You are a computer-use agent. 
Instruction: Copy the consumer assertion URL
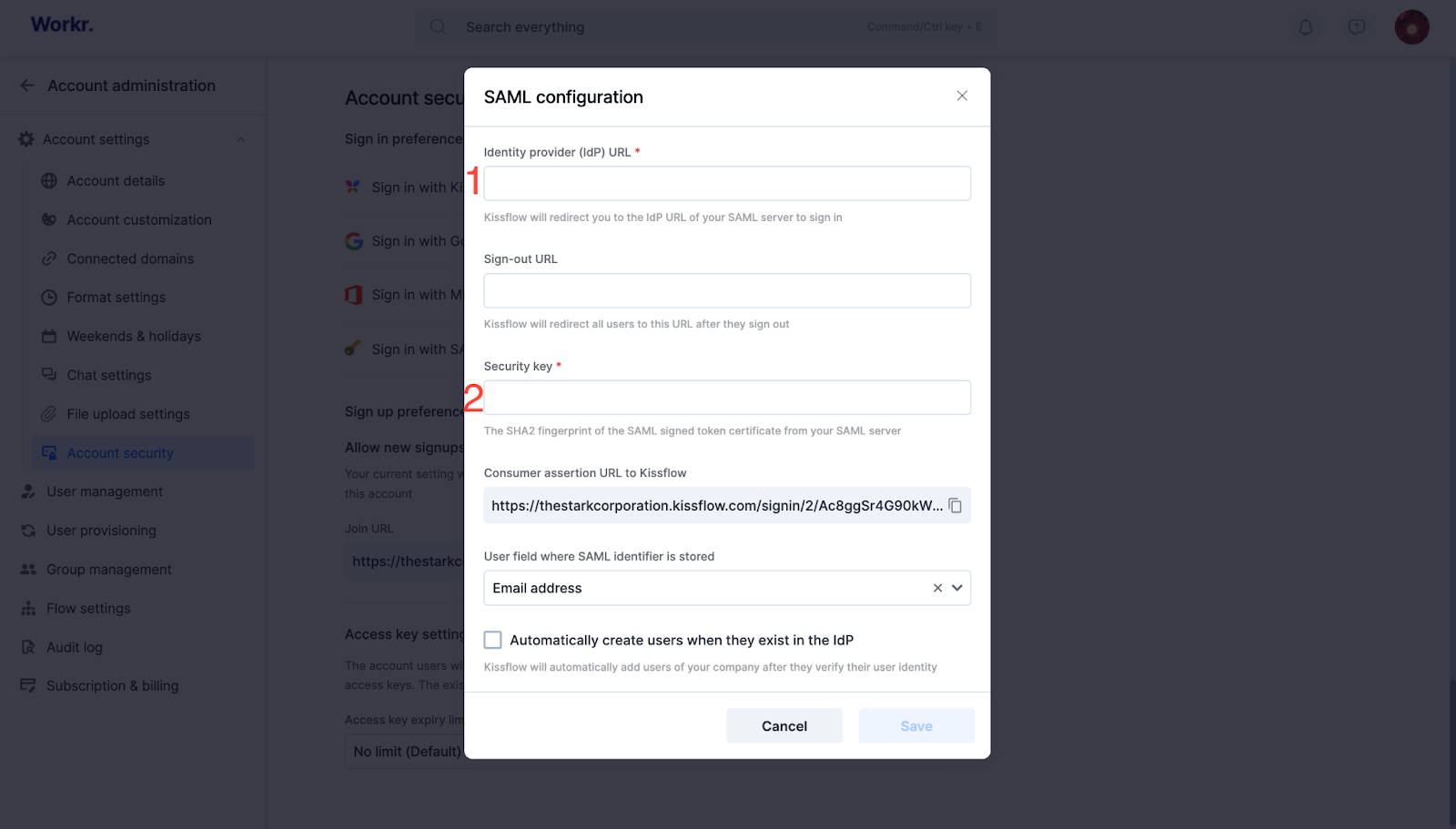click(x=955, y=506)
